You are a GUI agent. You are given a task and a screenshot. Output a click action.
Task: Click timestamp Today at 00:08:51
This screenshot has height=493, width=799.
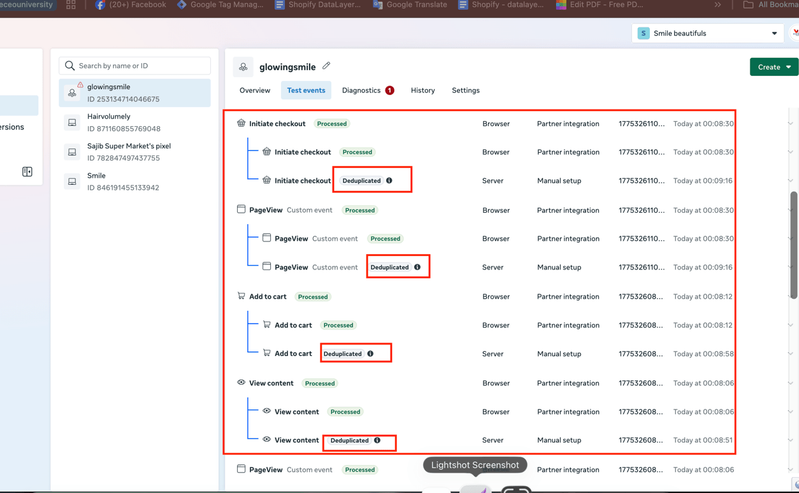click(703, 440)
